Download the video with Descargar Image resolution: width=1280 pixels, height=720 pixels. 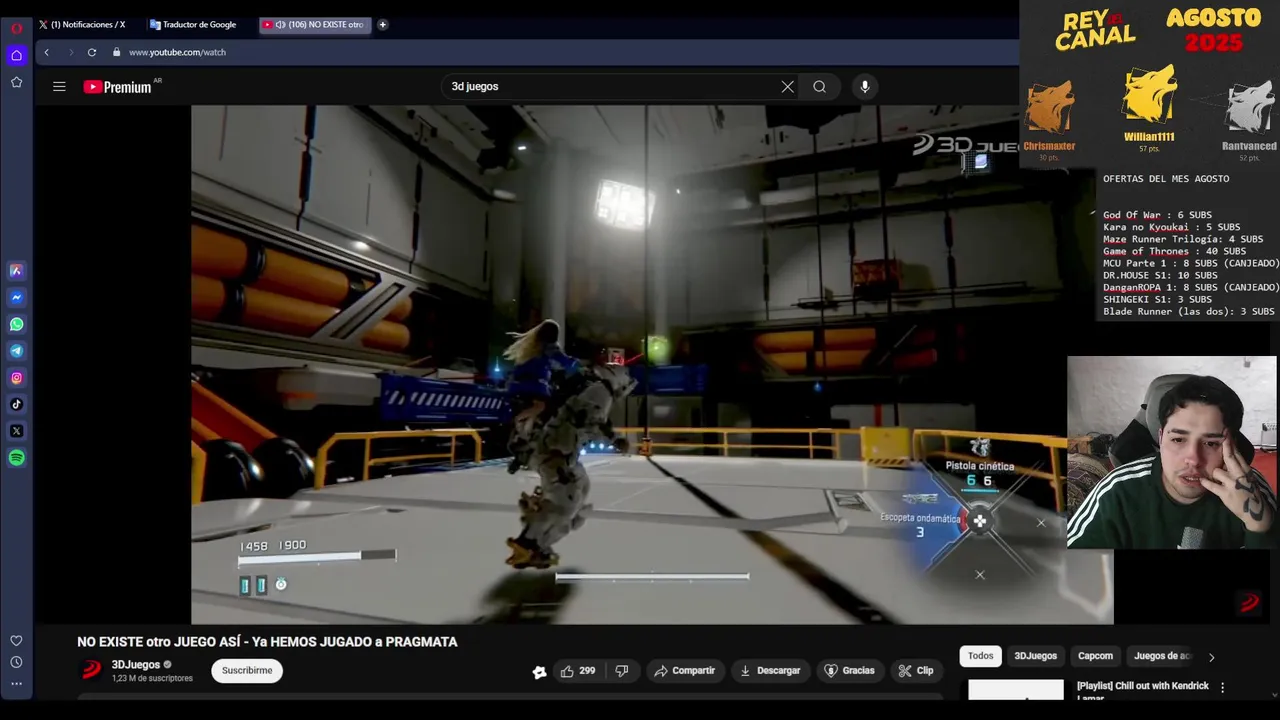(770, 671)
